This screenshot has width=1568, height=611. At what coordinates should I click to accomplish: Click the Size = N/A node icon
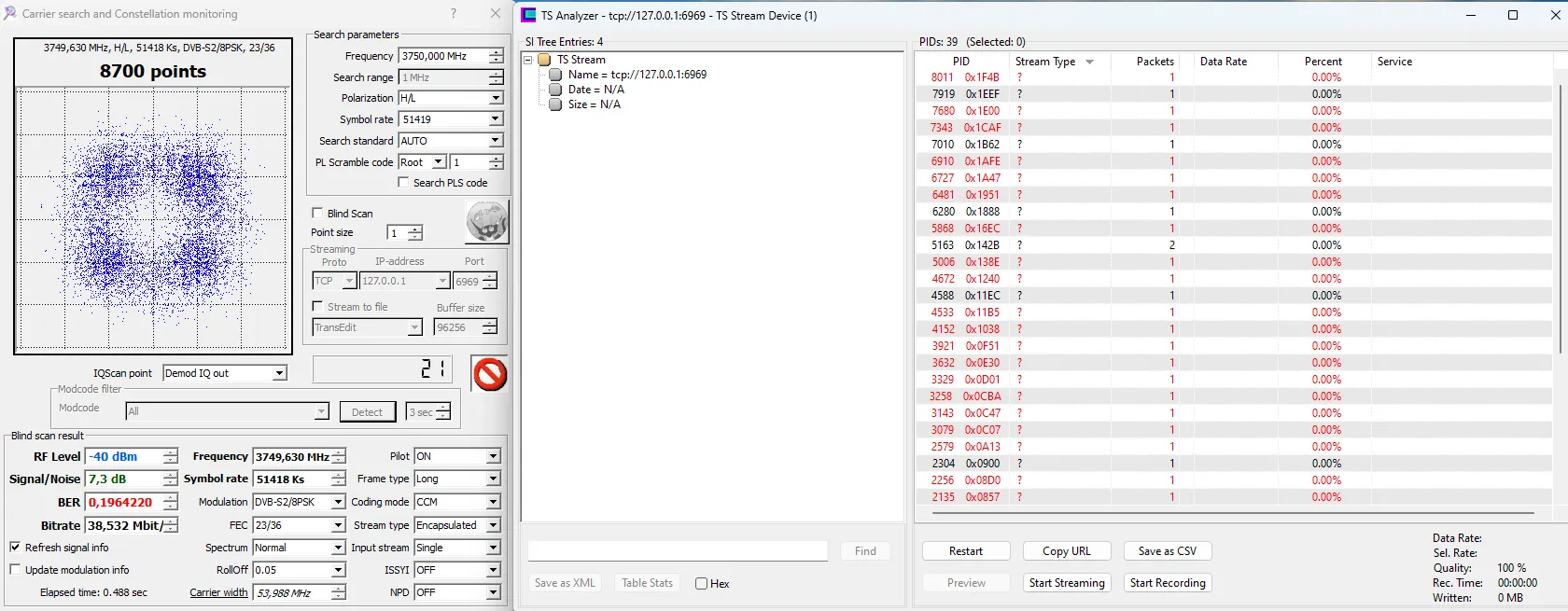click(x=556, y=104)
